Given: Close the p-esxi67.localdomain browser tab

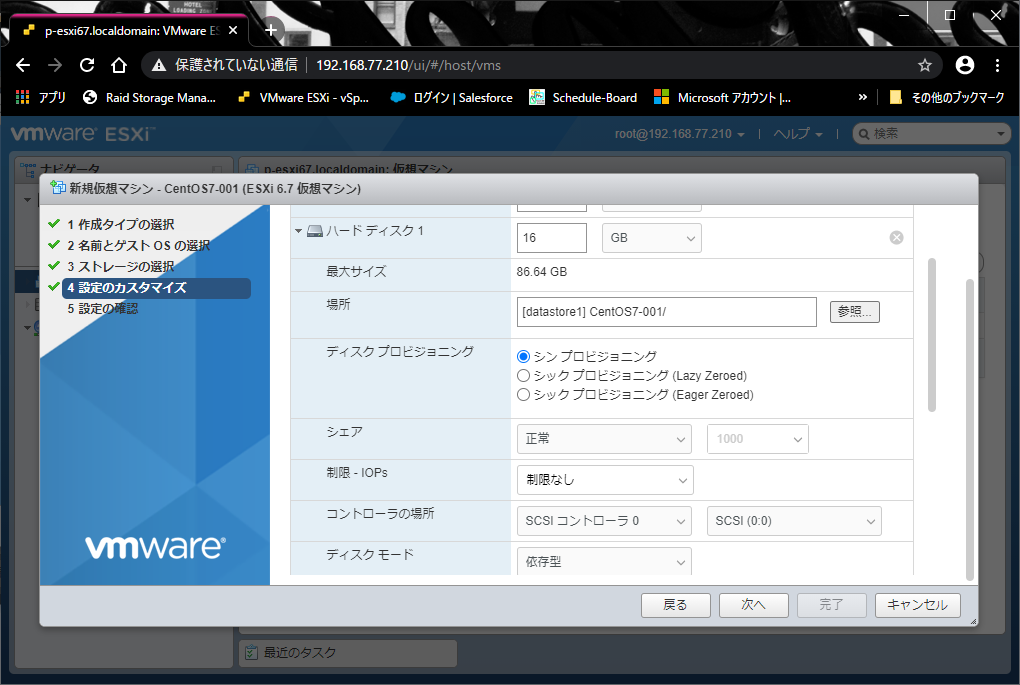Looking at the screenshot, I should 233,31.
